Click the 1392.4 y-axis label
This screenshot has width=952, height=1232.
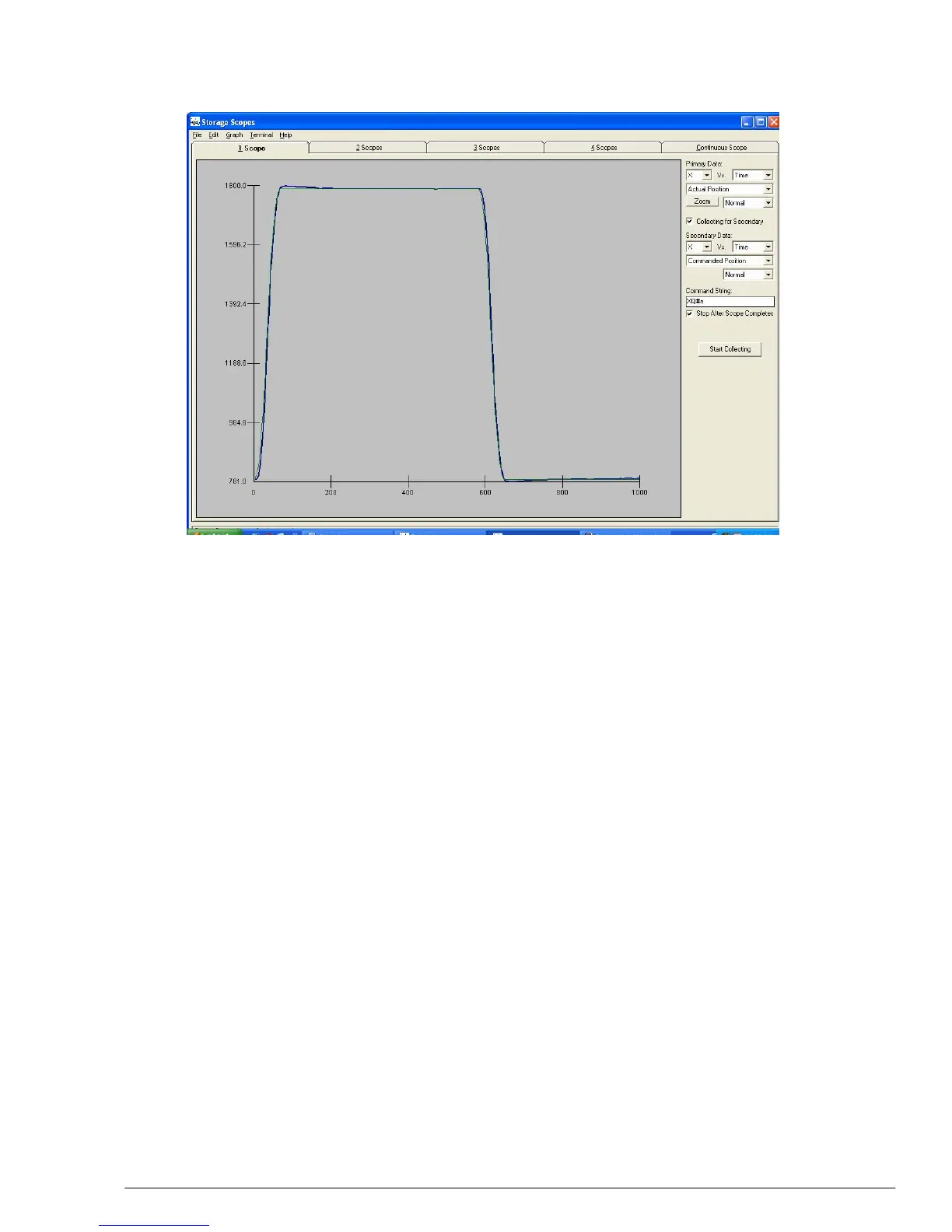pyautogui.click(x=236, y=304)
